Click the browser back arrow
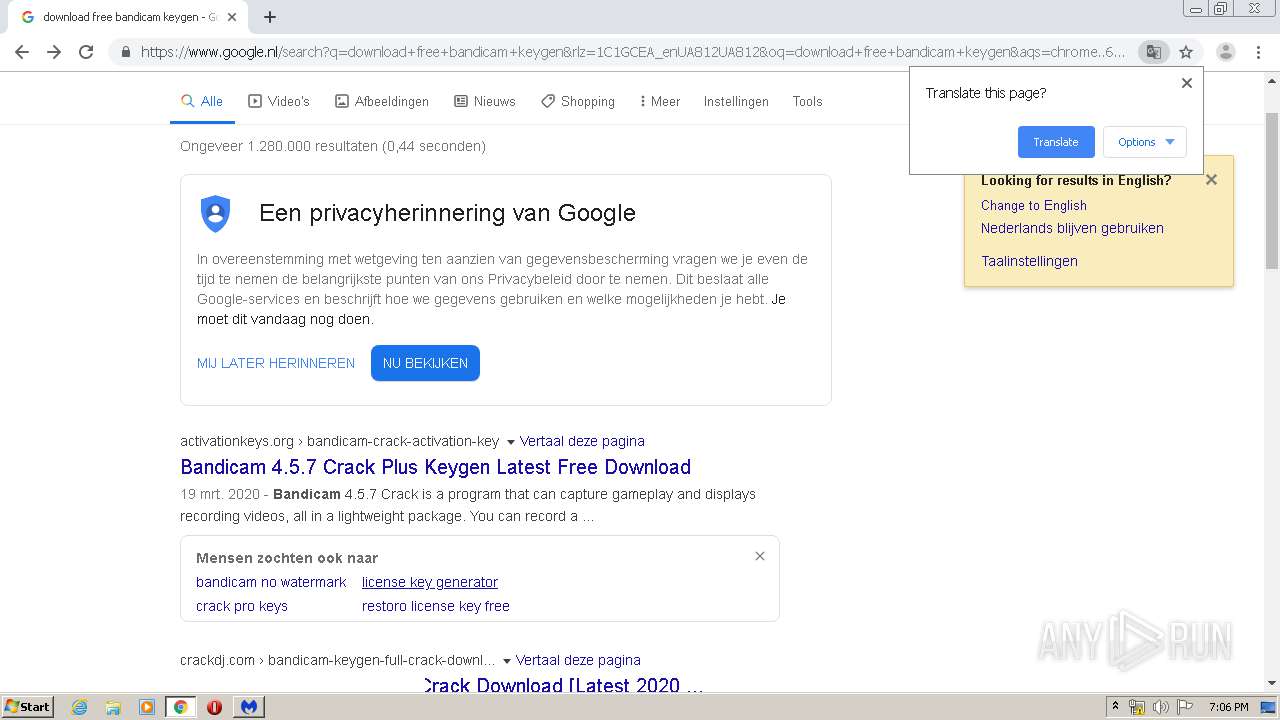 (x=22, y=52)
